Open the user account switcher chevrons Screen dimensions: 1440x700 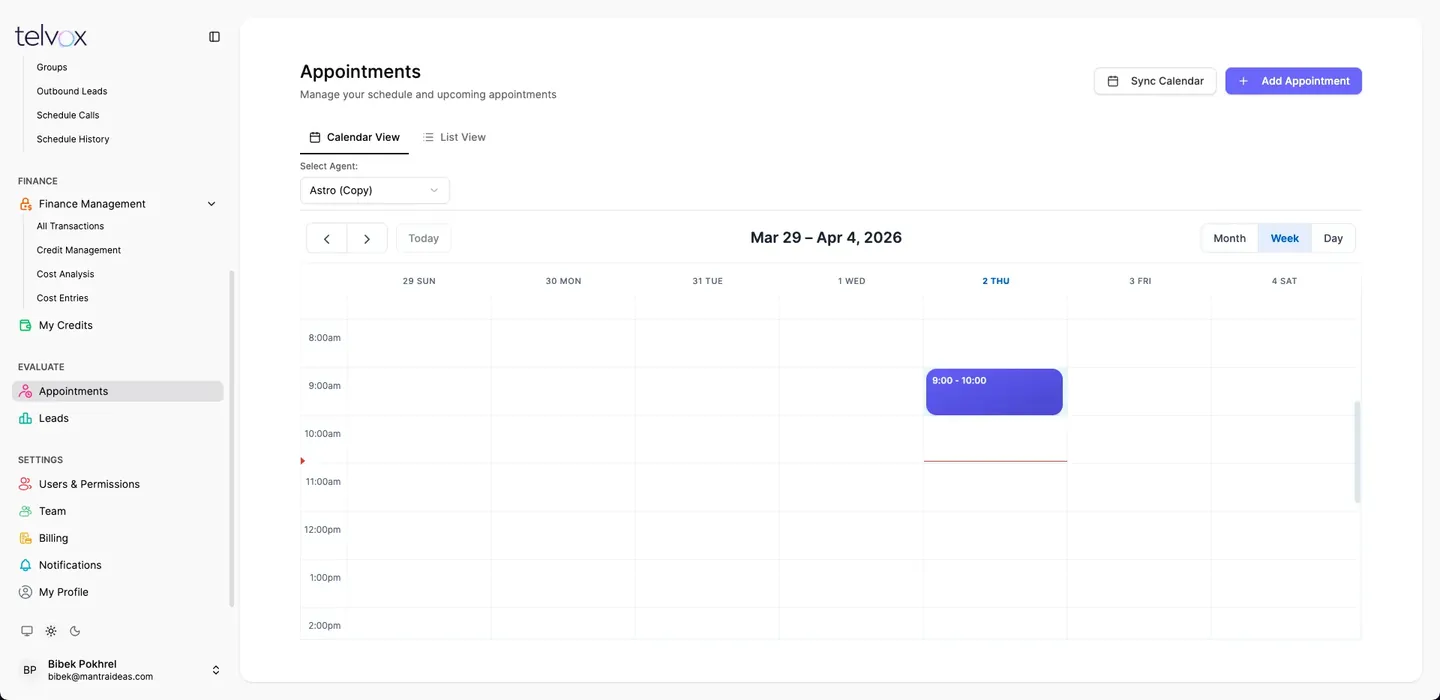(x=215, y=670)
